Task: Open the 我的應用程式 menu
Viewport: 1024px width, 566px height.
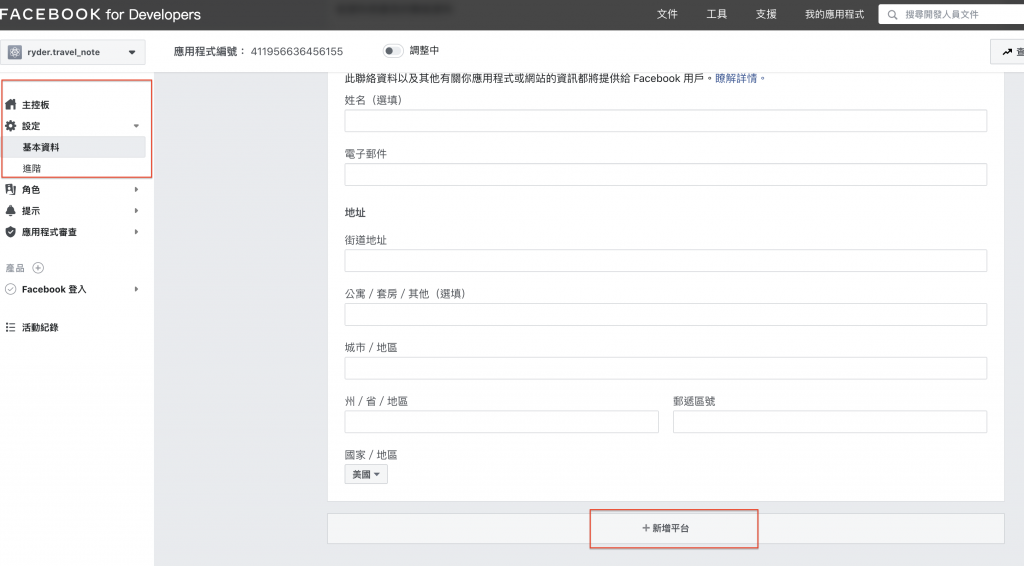Action: coord(834,14)
